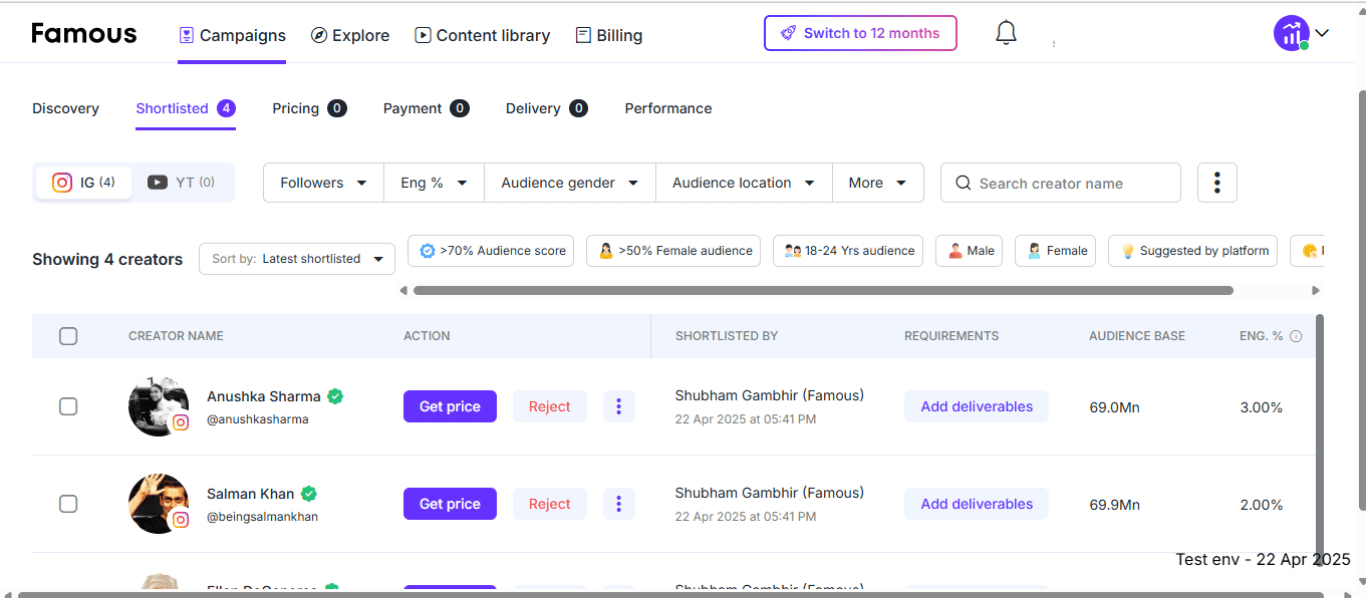
Task: Click the filter chips horizontal scrollbar
Action: [823, 291]
